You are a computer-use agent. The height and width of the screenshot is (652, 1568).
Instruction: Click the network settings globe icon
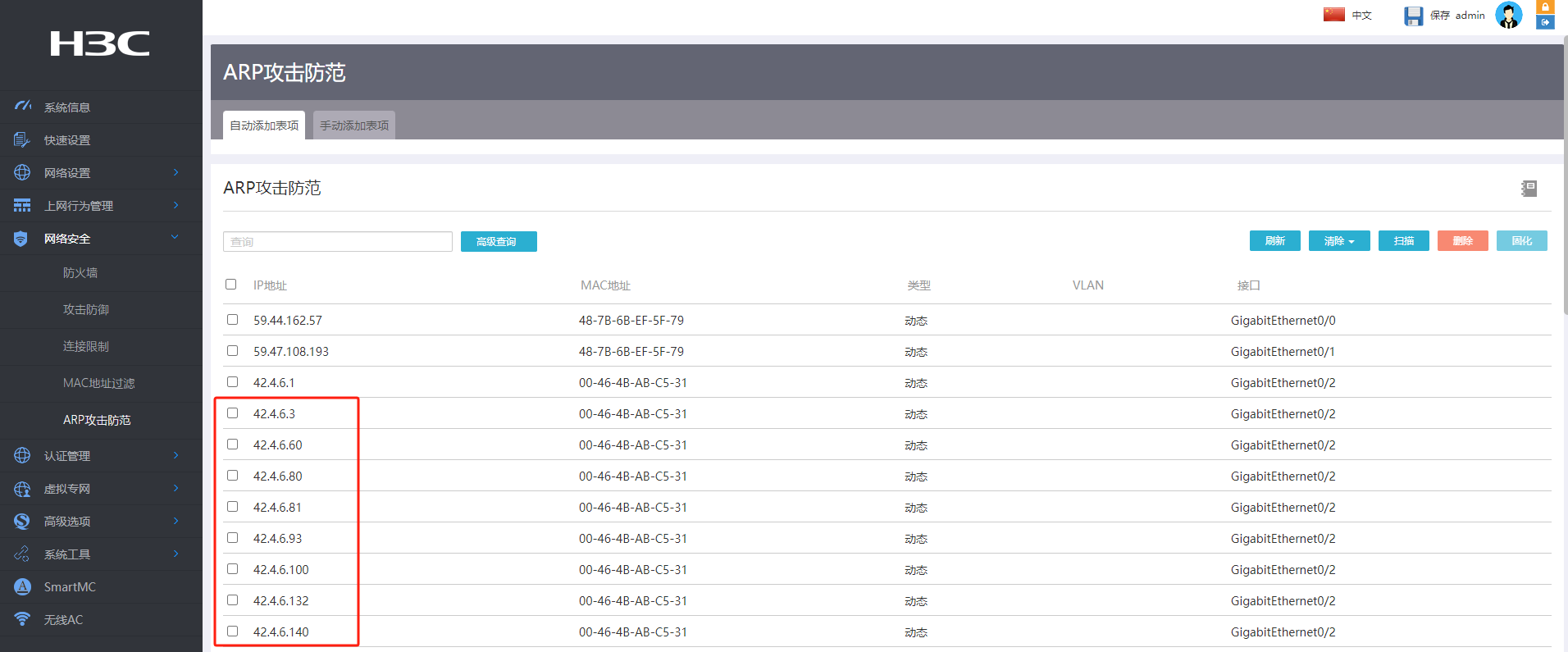pyautogui.click(x=22, y=172)
